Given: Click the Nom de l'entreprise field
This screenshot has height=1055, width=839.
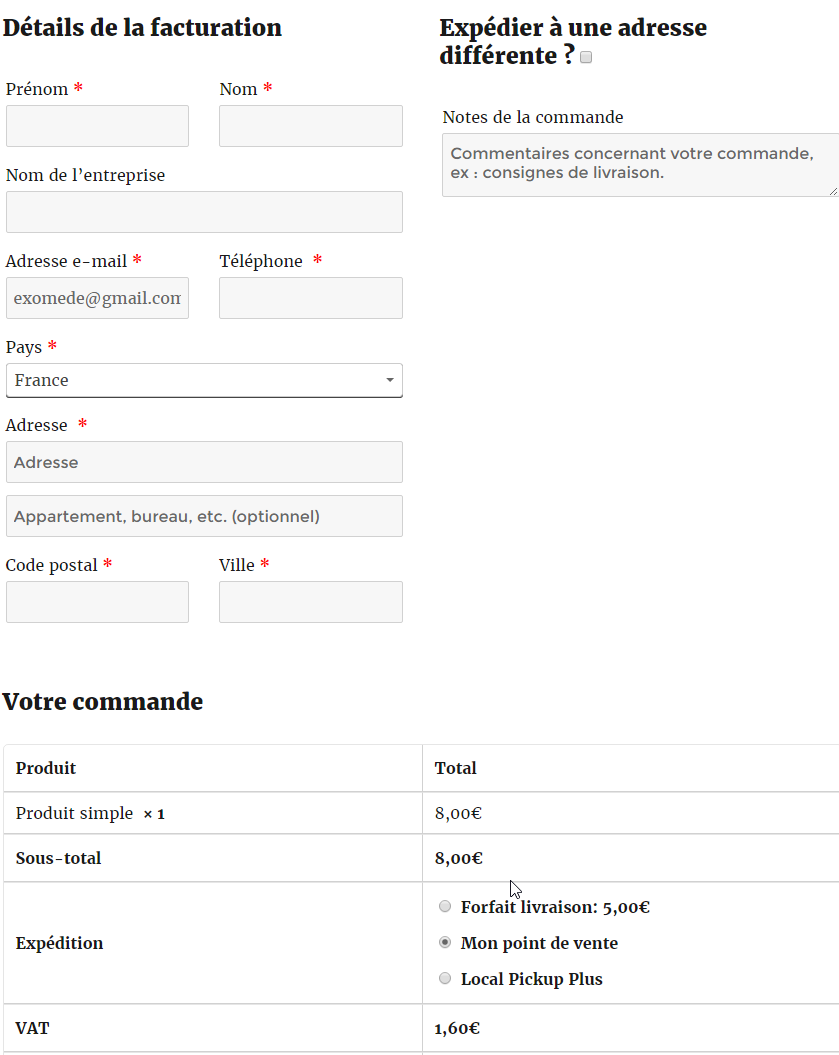Looking at the screenshot, I should pos(204,212).
